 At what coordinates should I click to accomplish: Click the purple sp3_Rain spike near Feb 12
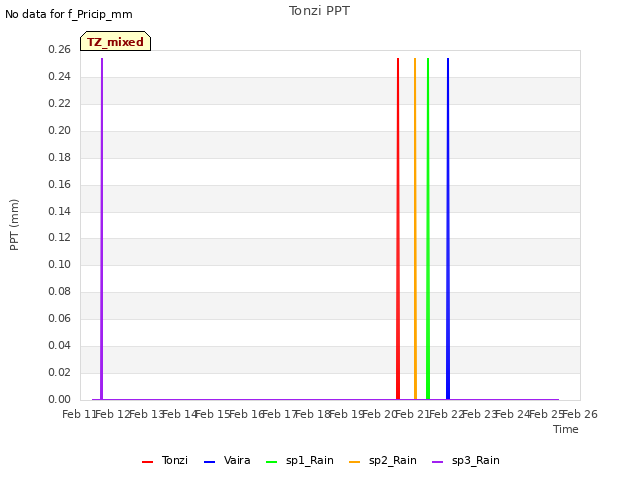click(x=102, y=229)
